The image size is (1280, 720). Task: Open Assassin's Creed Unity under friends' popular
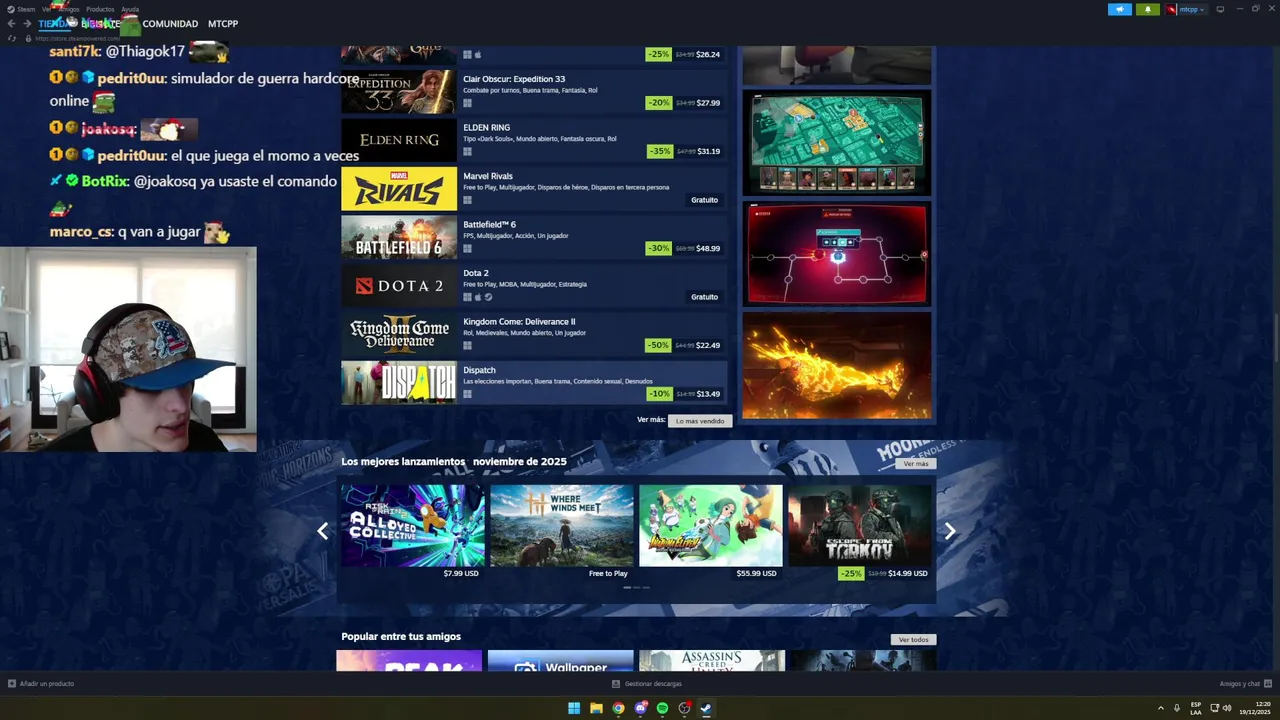(712, 661)
